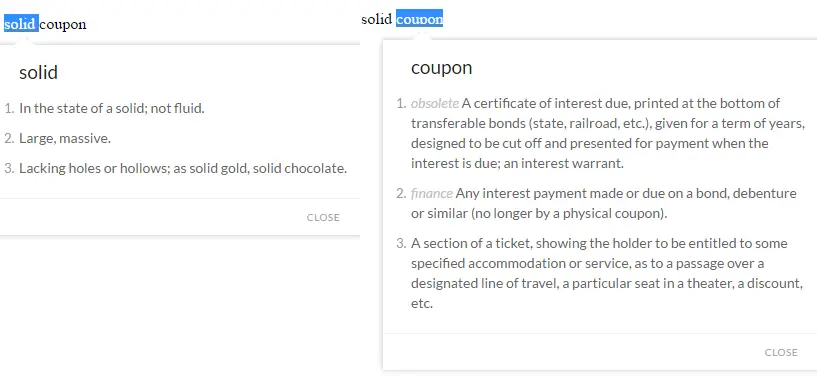Image resolution: width=817 pixels, height=376 pixels.
Task: Click the highlighted word coupon
Action: [419, 18]
